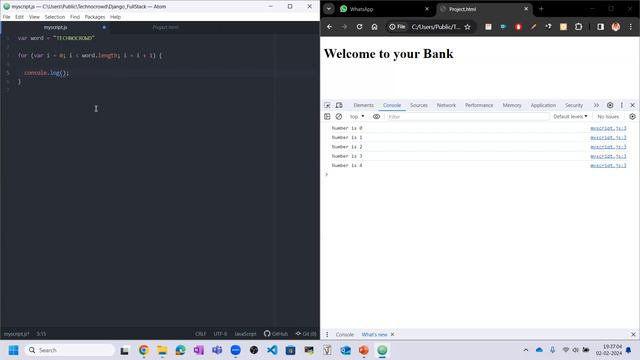Change the JavaScript grammar selector
The image size is (640, 360).
click(x=245, y=334)
